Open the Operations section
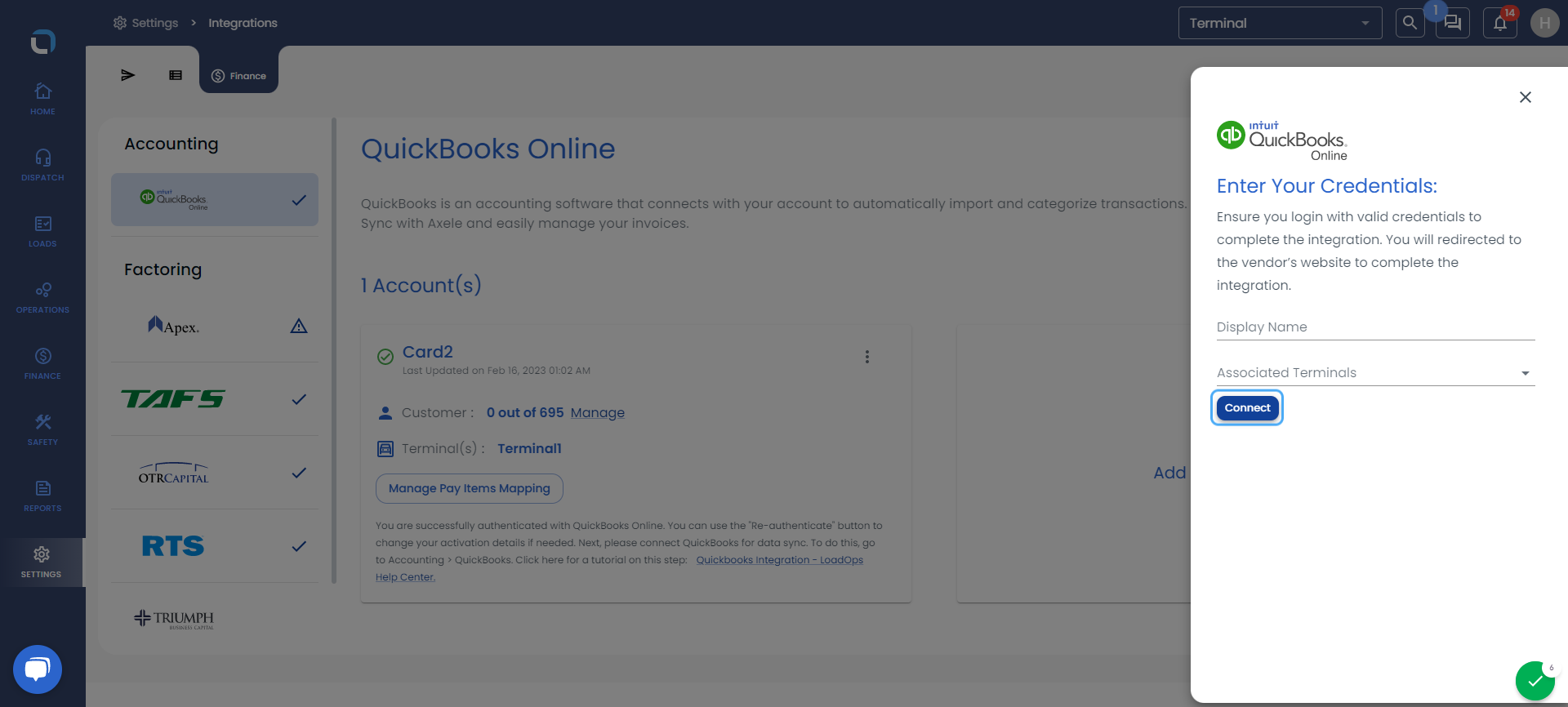 coord(42,297)
